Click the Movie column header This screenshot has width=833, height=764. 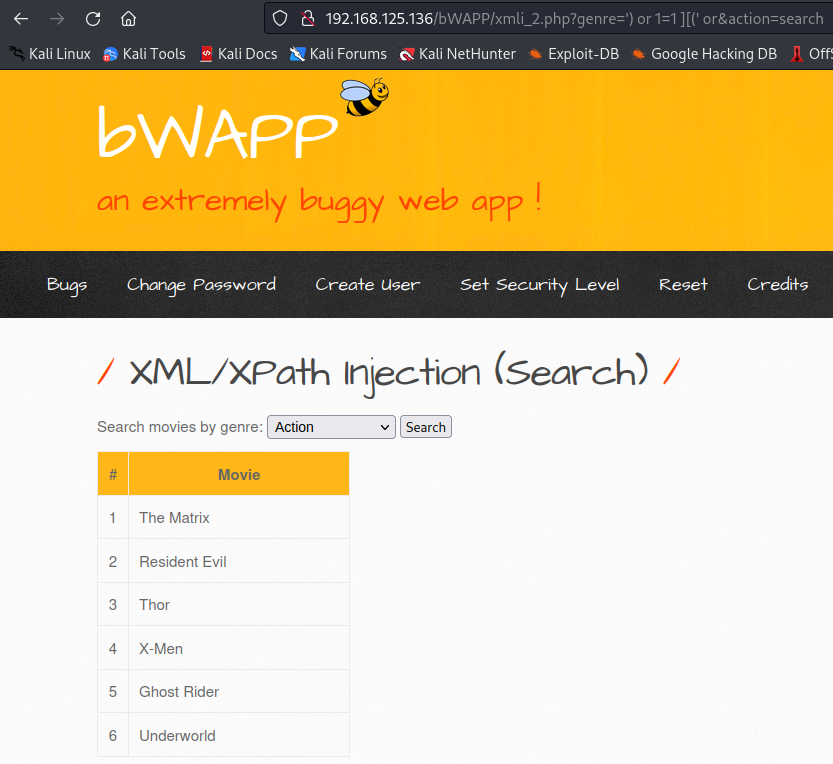(x=239, y=474)
